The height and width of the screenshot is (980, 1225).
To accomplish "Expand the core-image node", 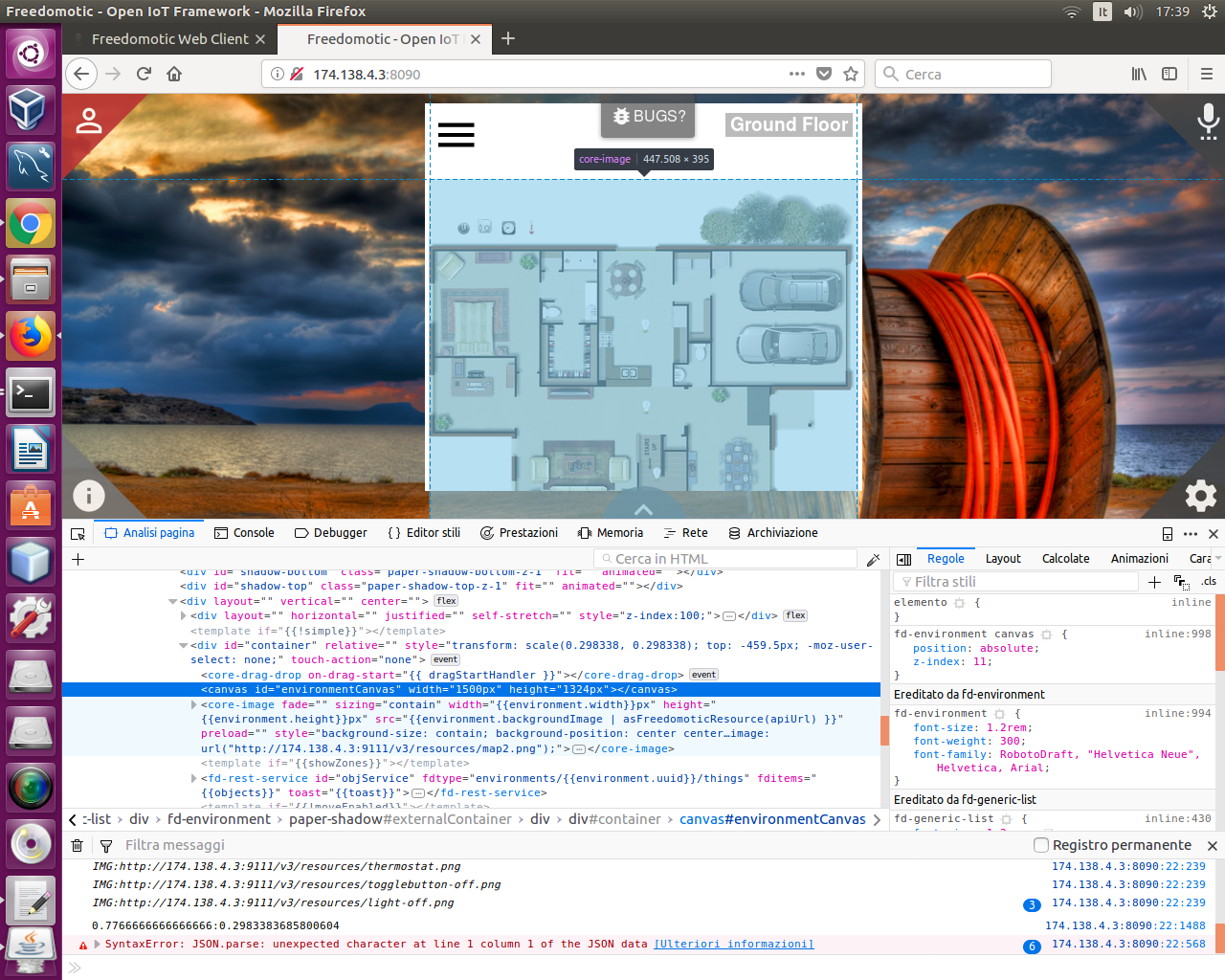I will pyautogui.click(x=194, y=705).
